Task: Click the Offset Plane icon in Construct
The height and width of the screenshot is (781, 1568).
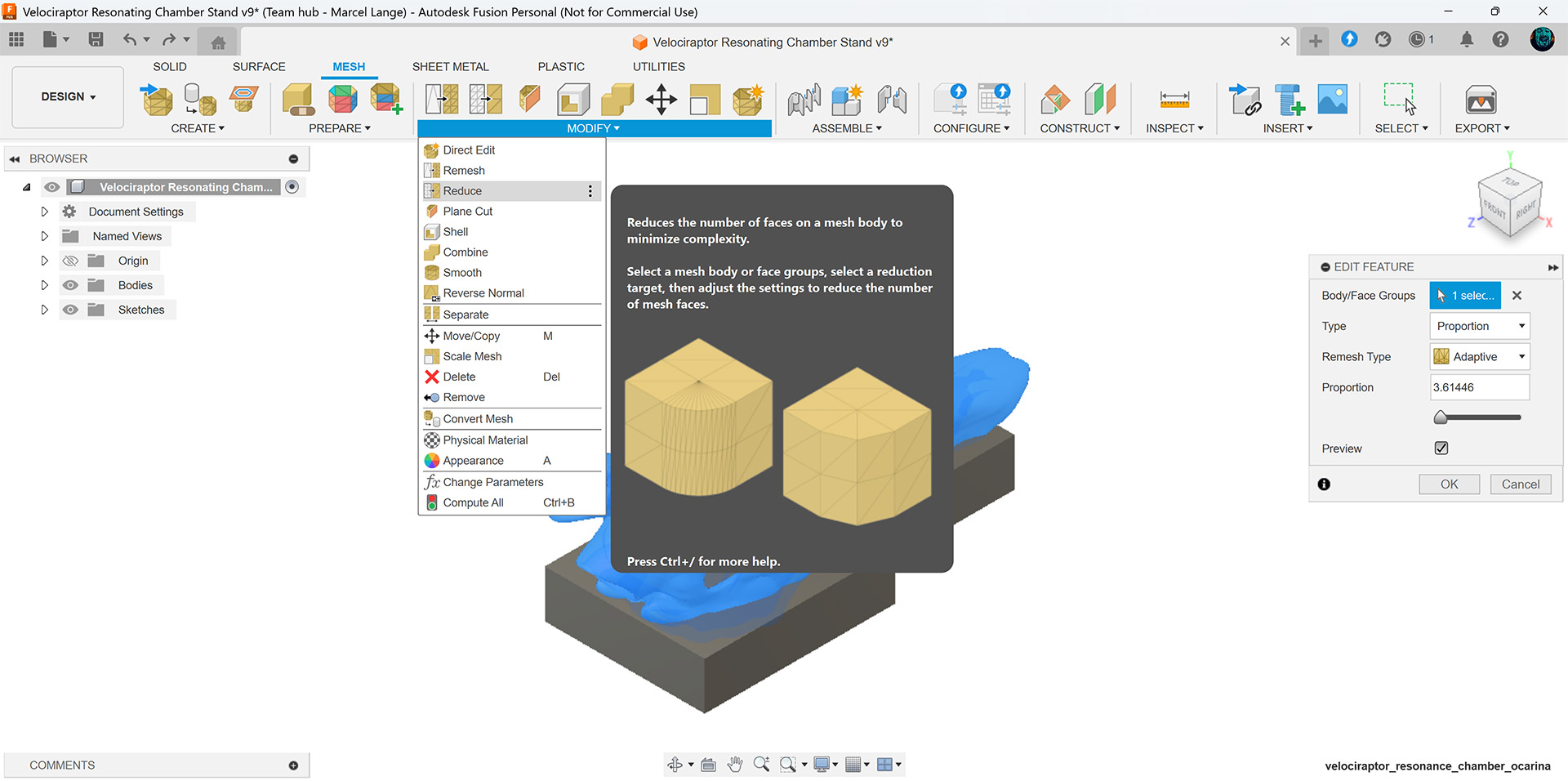Action: (x=1055, y=100)
